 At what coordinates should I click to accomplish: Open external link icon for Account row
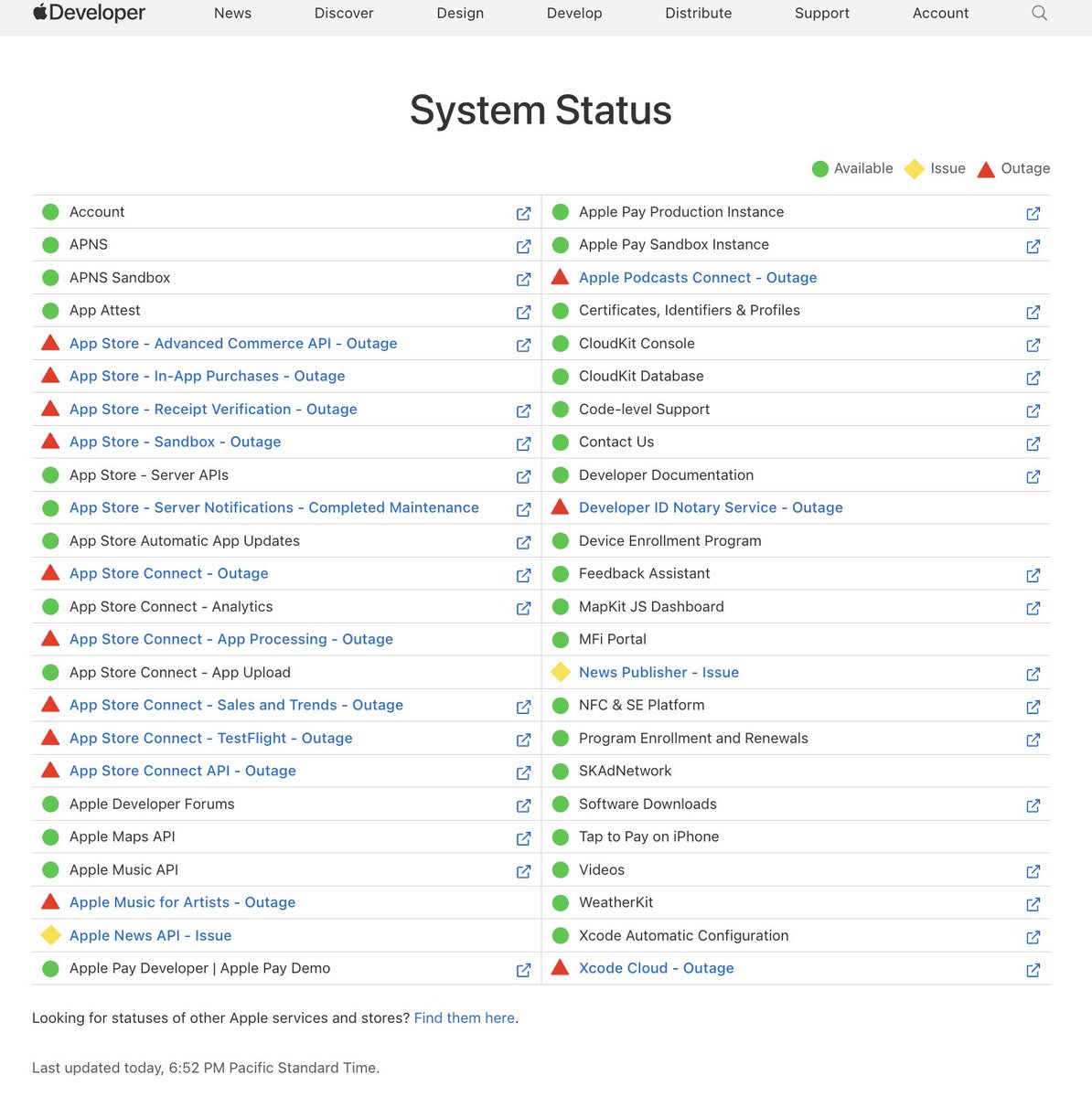coord(523,213)
